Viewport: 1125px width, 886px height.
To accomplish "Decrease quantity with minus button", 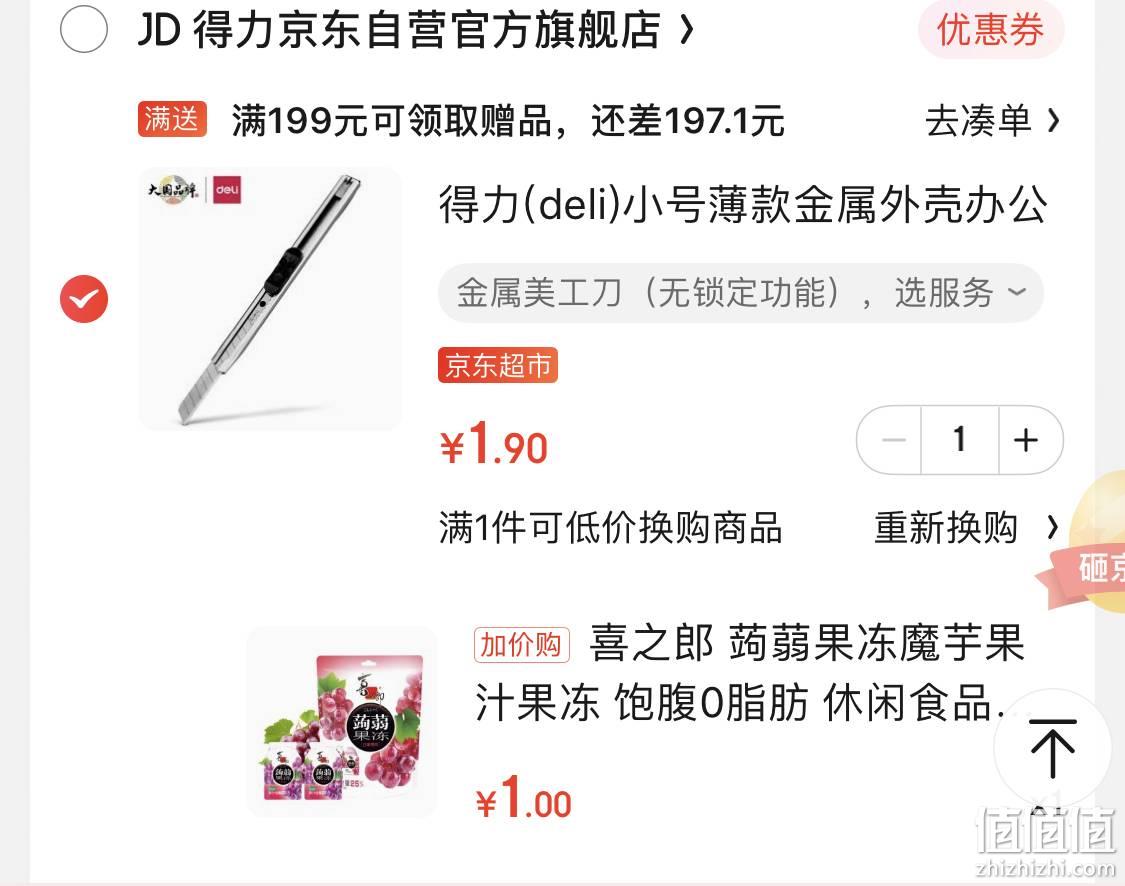I will pos(890,439).
